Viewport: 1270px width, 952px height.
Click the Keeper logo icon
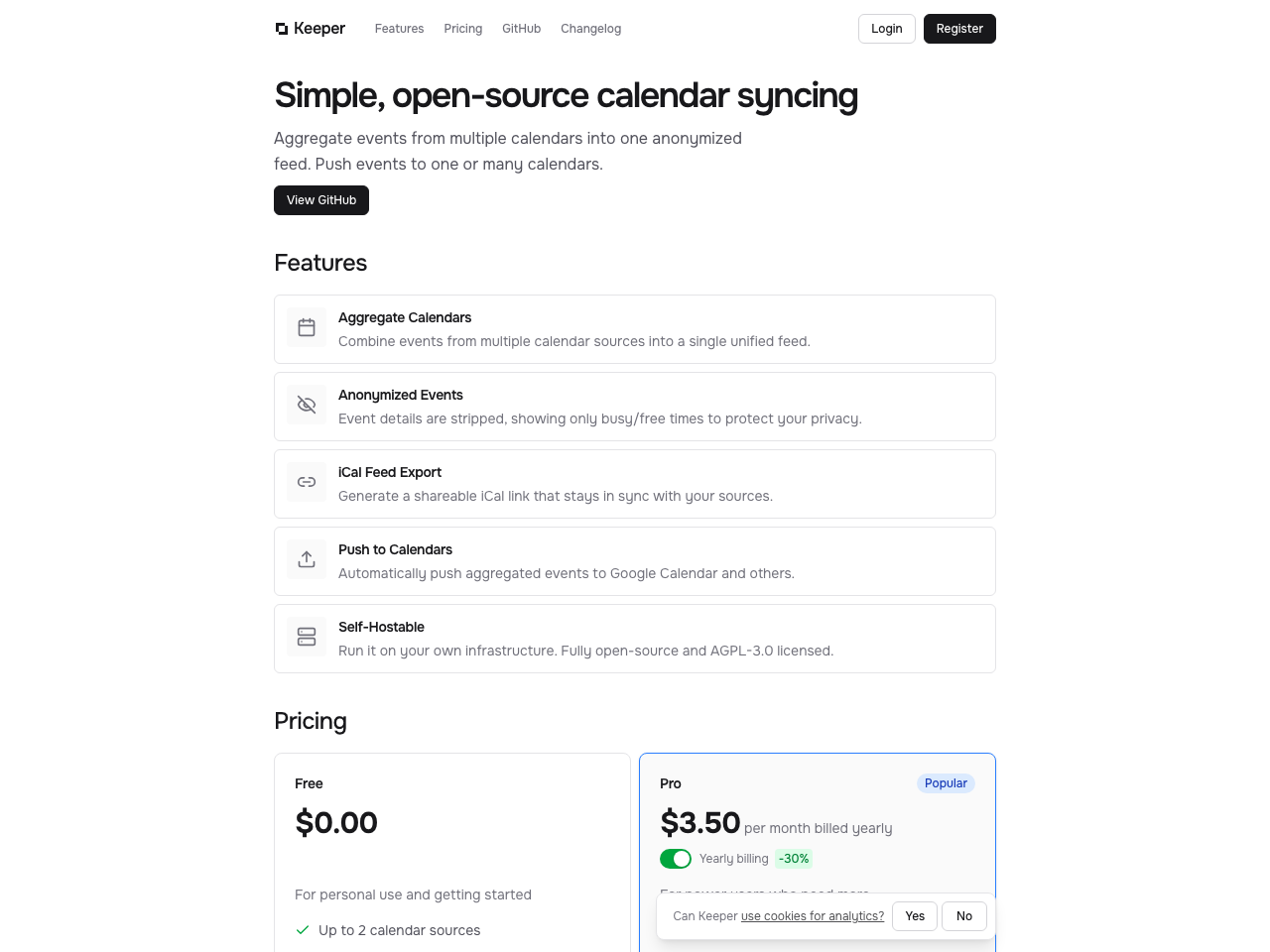tap(282, 29)
